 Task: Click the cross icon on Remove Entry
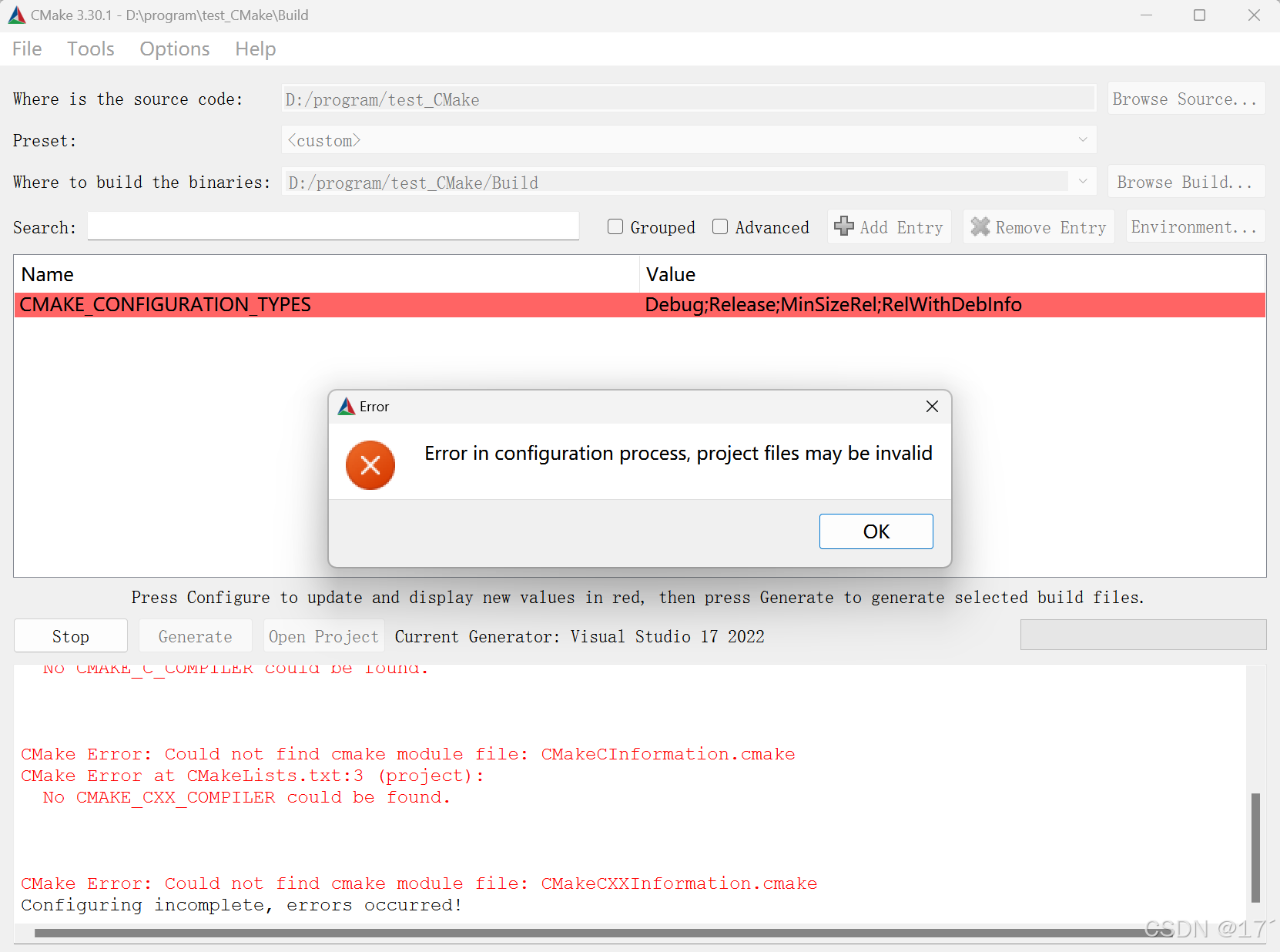pos(980,226)
